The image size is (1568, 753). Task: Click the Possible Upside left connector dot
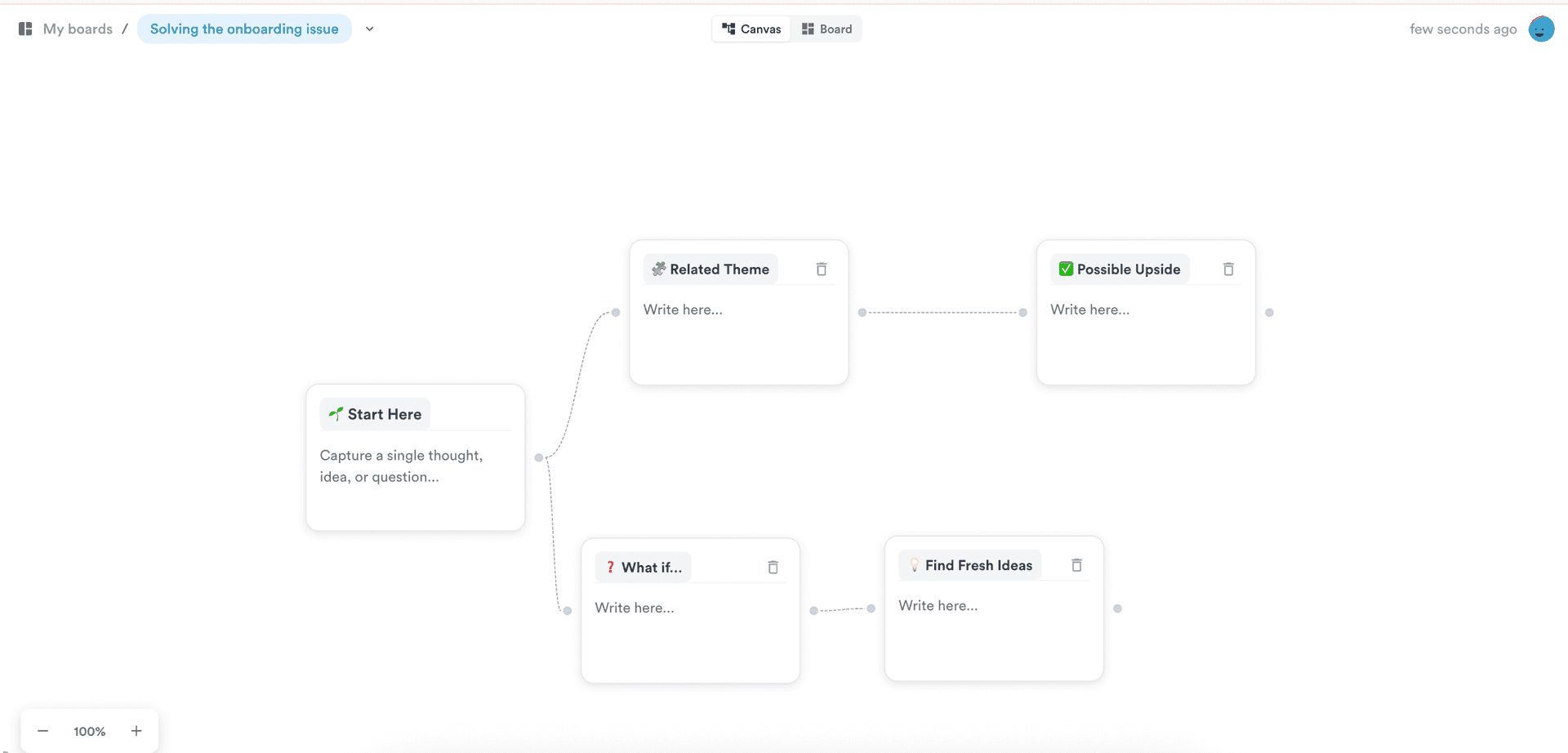[x=1022, y=312]
